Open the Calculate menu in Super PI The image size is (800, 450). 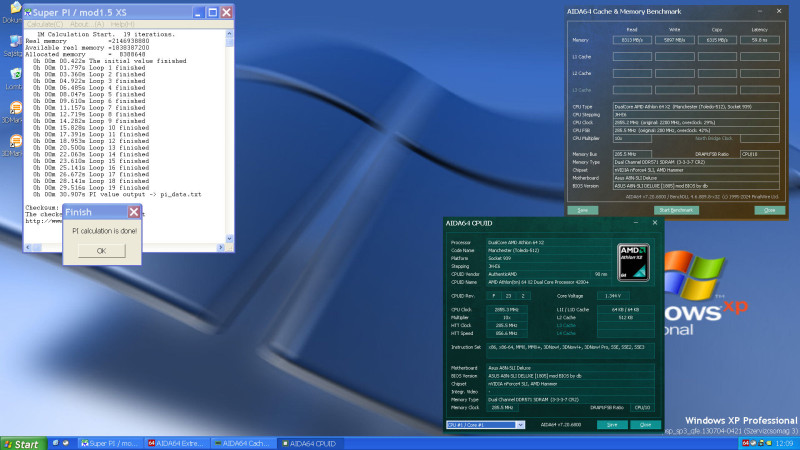(x=44, y=24)
